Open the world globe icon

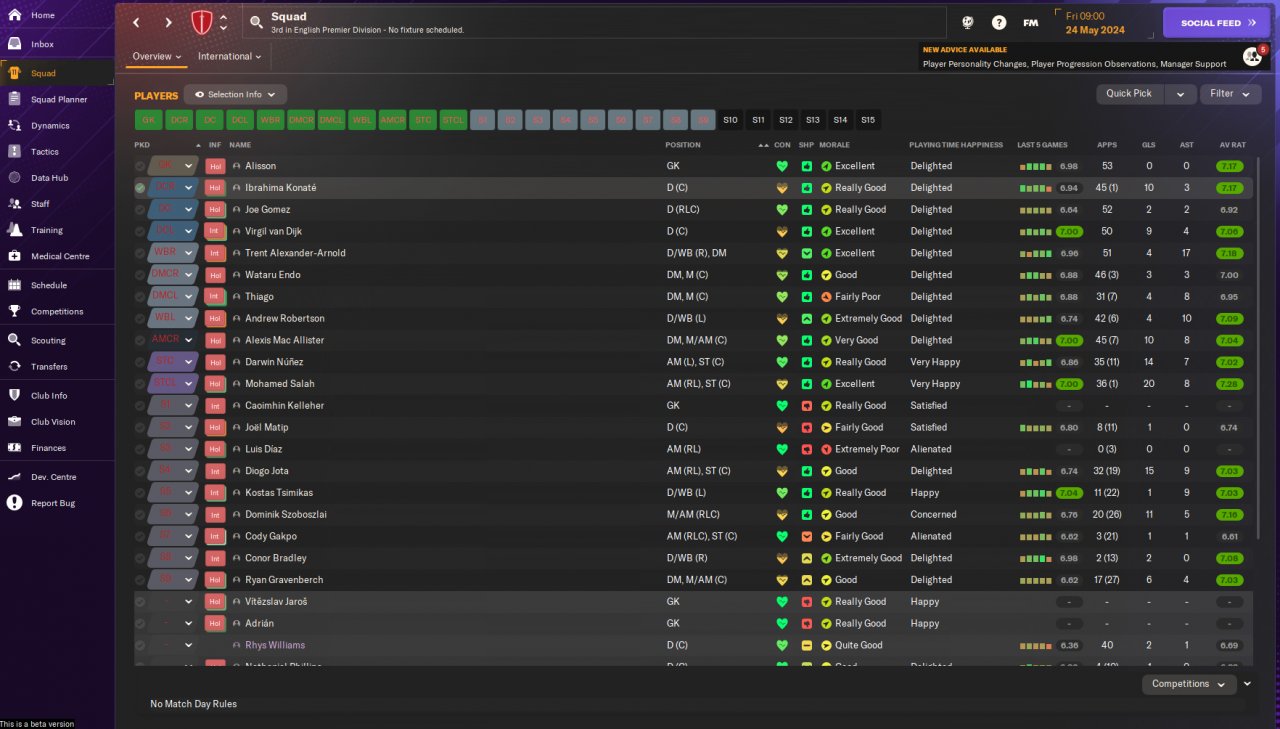[x=968, y=22]
